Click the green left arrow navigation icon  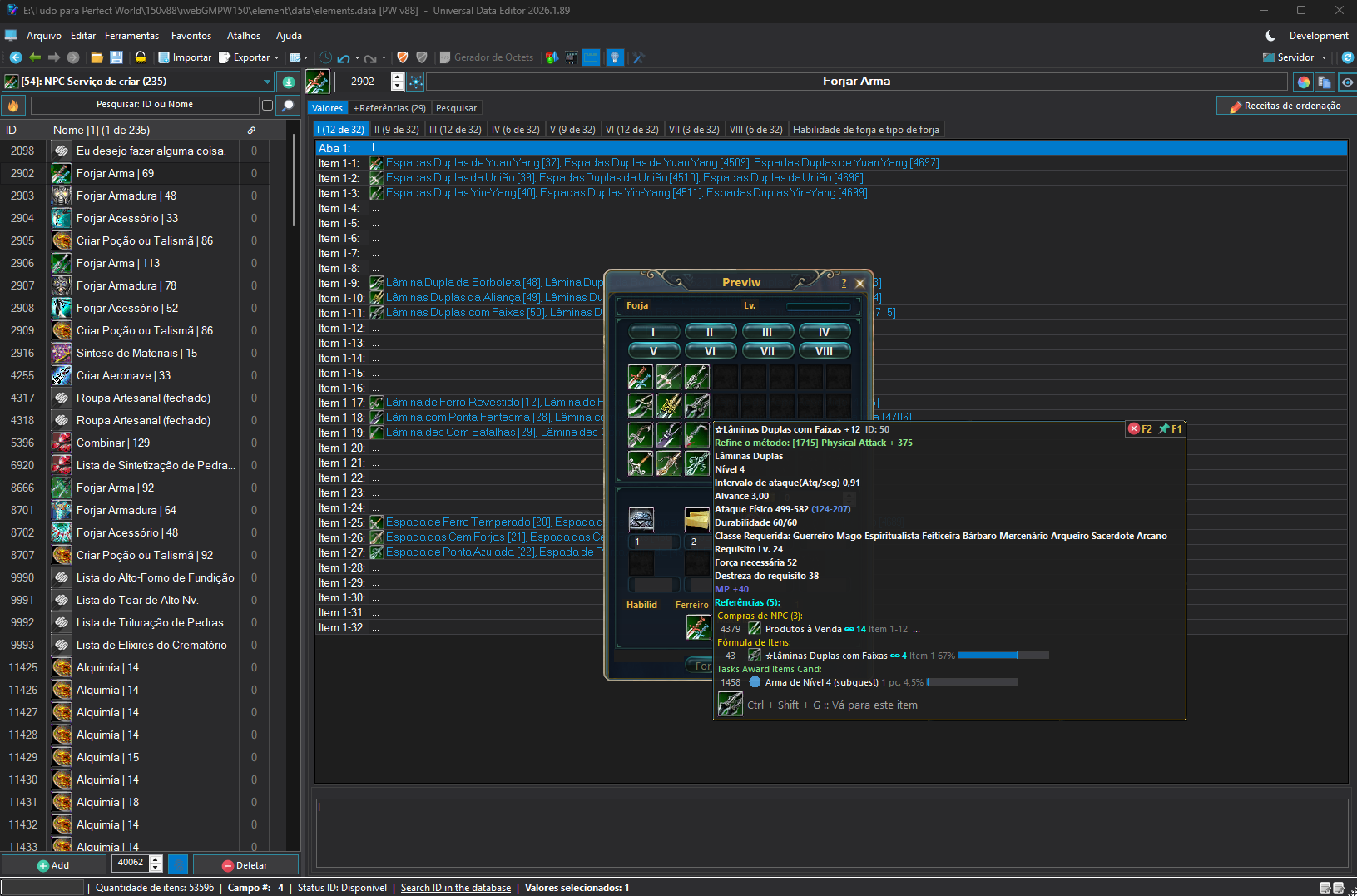[35, 57]
